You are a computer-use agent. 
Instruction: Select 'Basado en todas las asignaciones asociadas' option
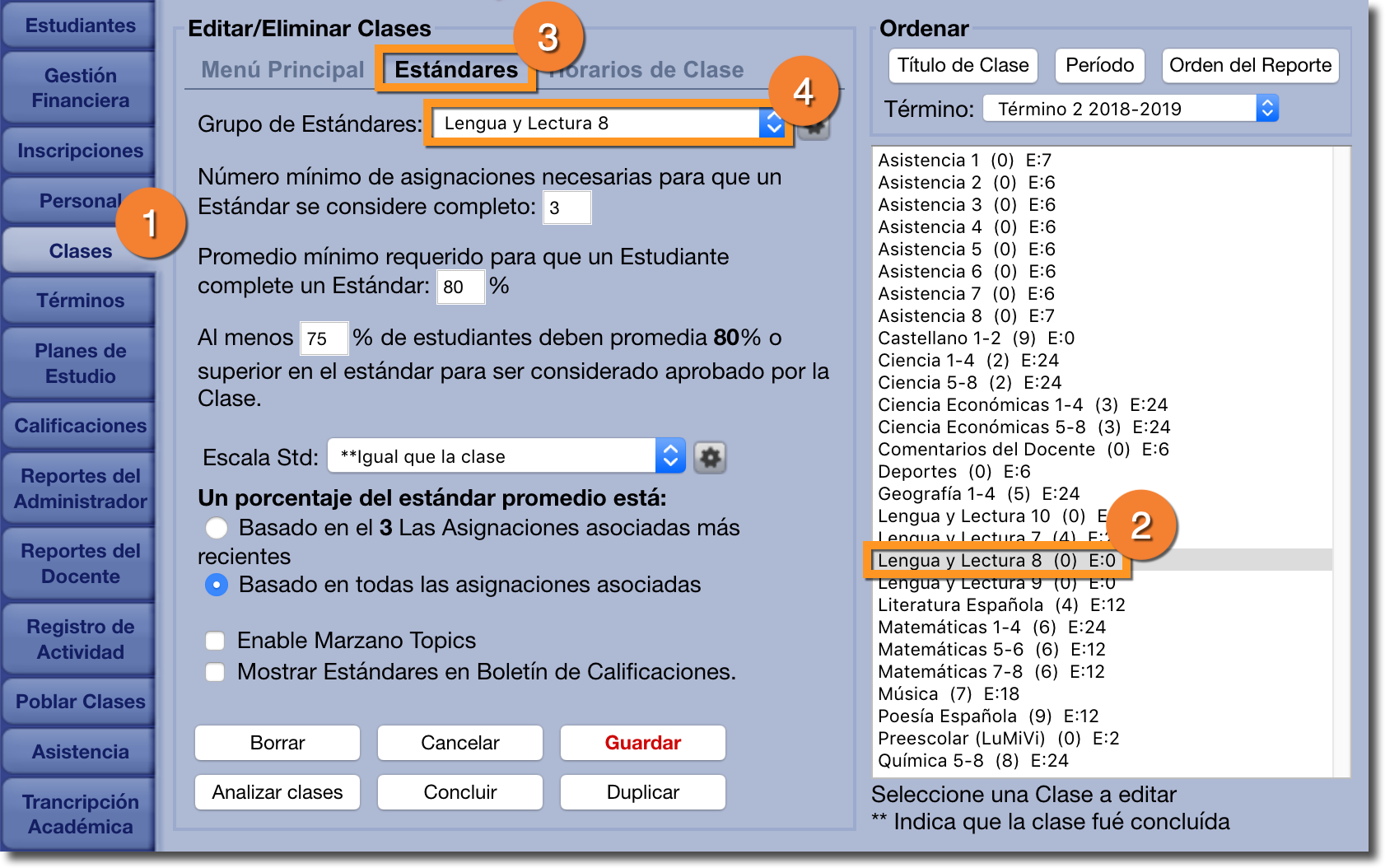click(217, 585)
